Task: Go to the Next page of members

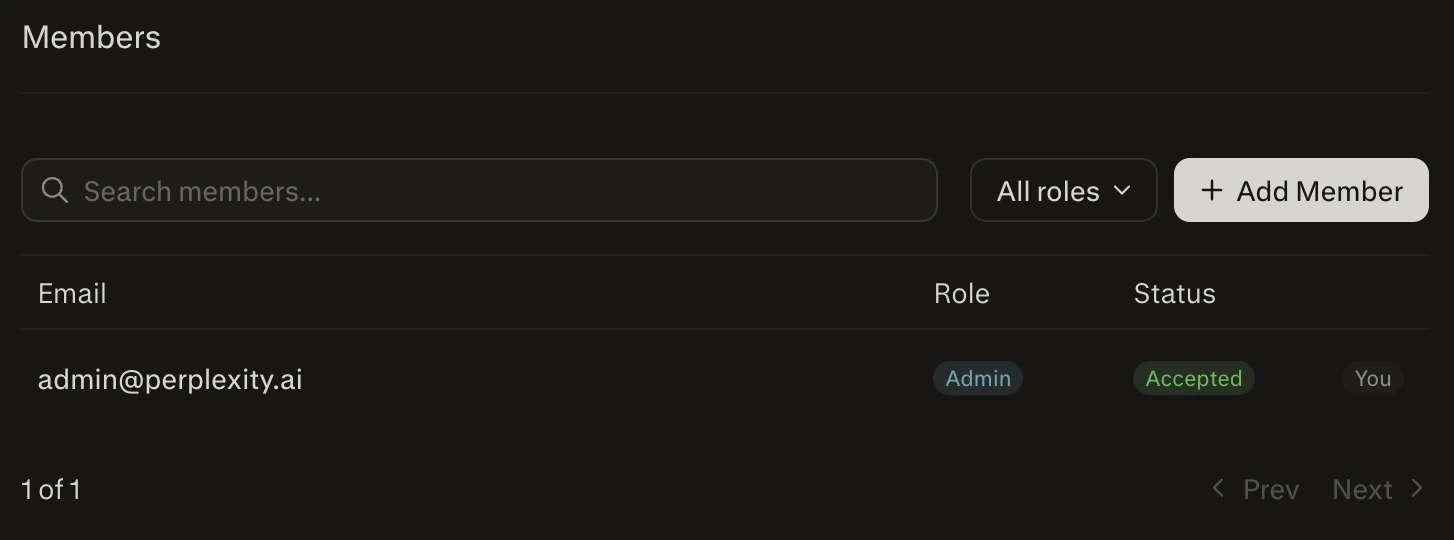Action: (x=1378, y=489)
